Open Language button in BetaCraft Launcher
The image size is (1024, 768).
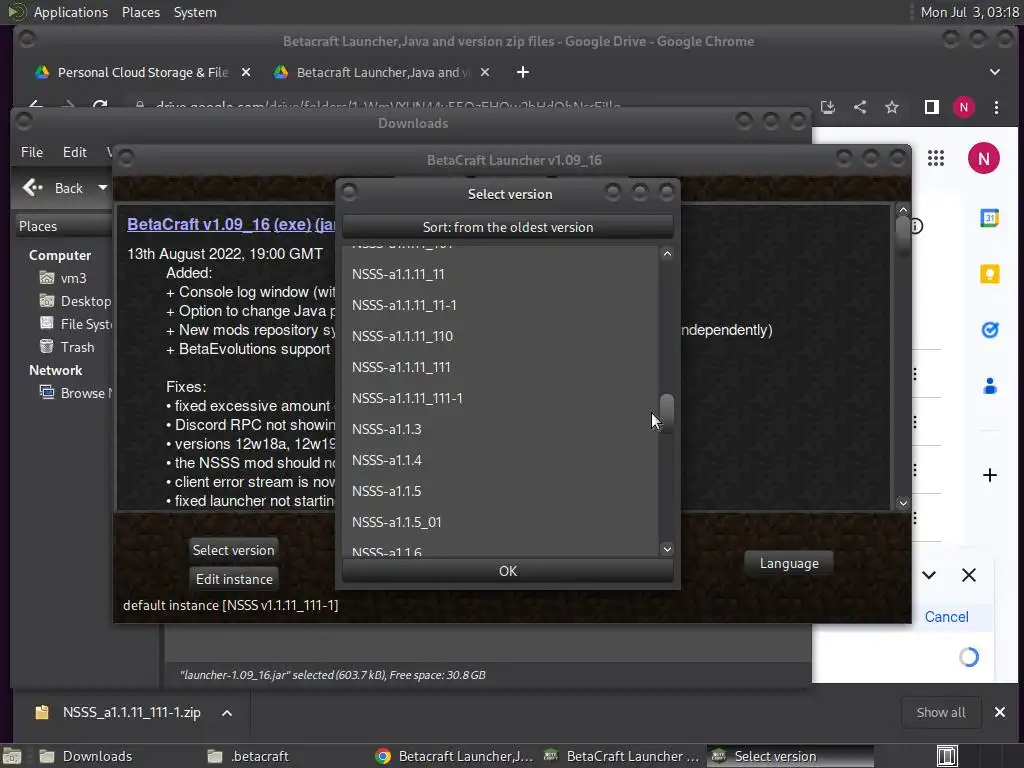789,563
